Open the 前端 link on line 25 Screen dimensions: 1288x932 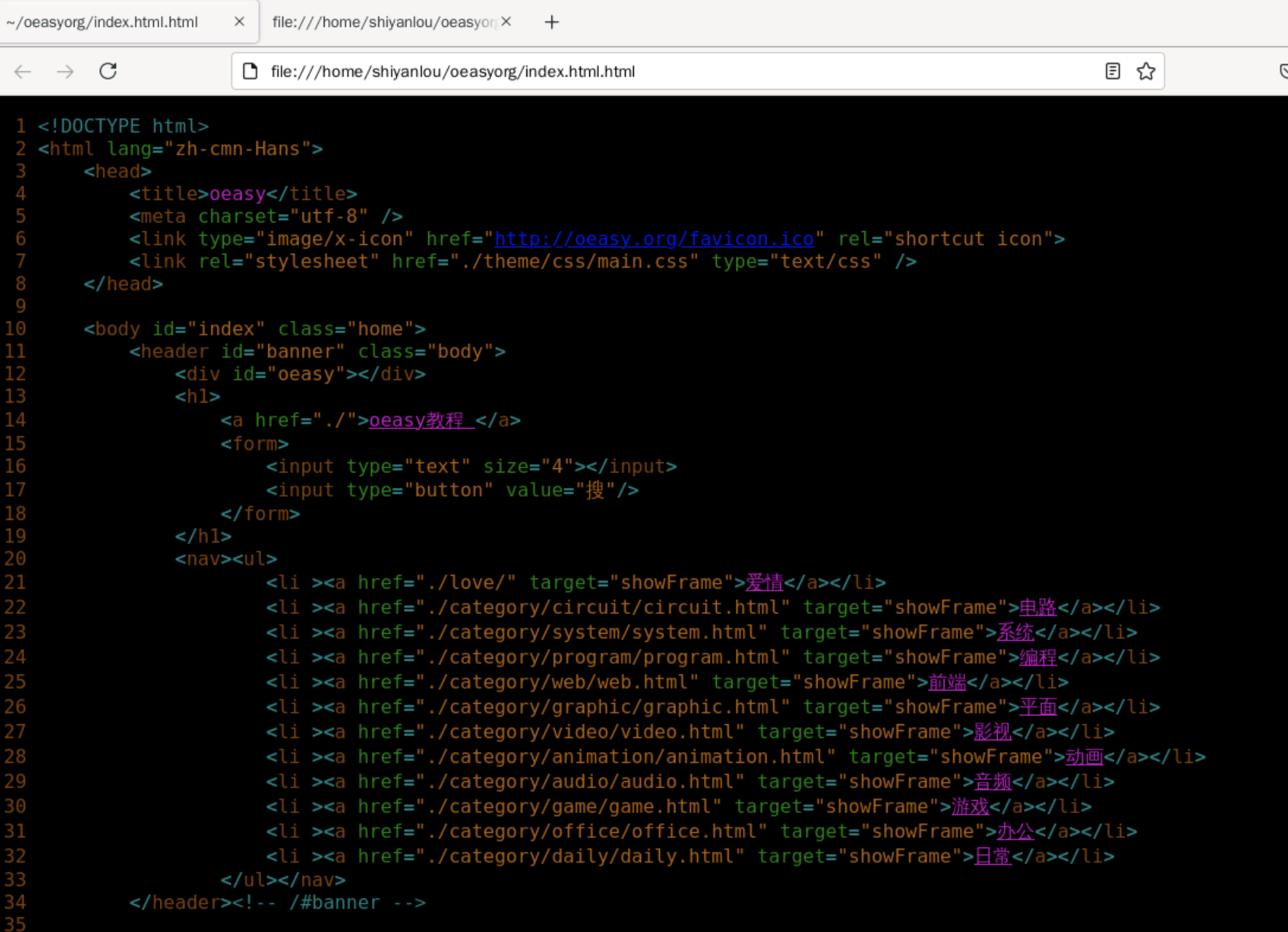tap(947, 681)
